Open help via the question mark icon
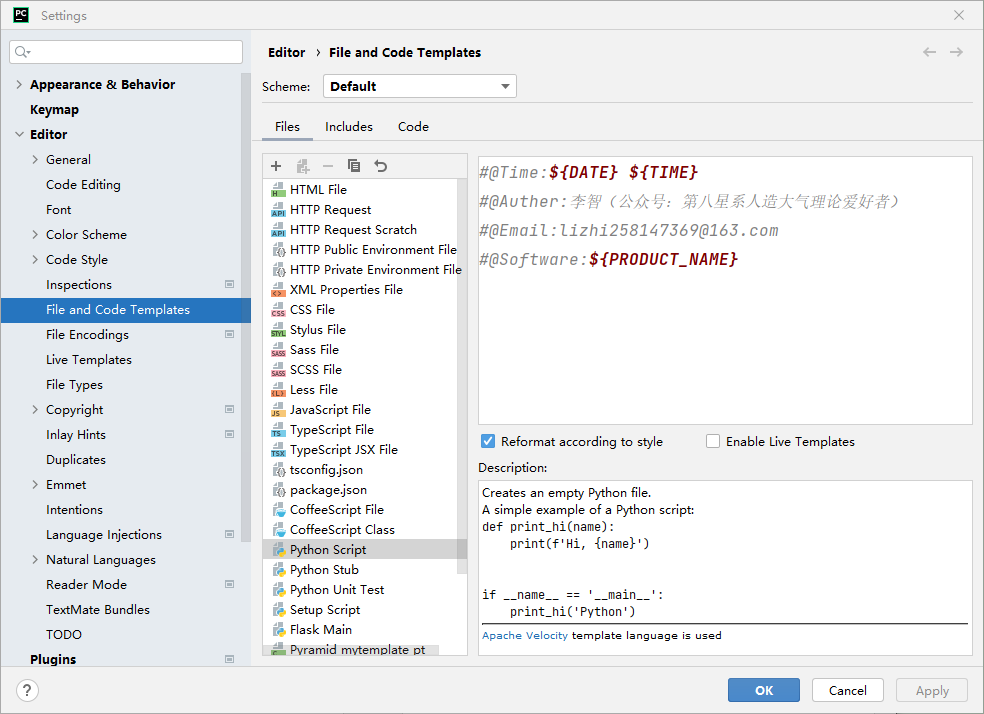Image resolution: width=984 pixels, height=714 pixels. pos(27,691)
